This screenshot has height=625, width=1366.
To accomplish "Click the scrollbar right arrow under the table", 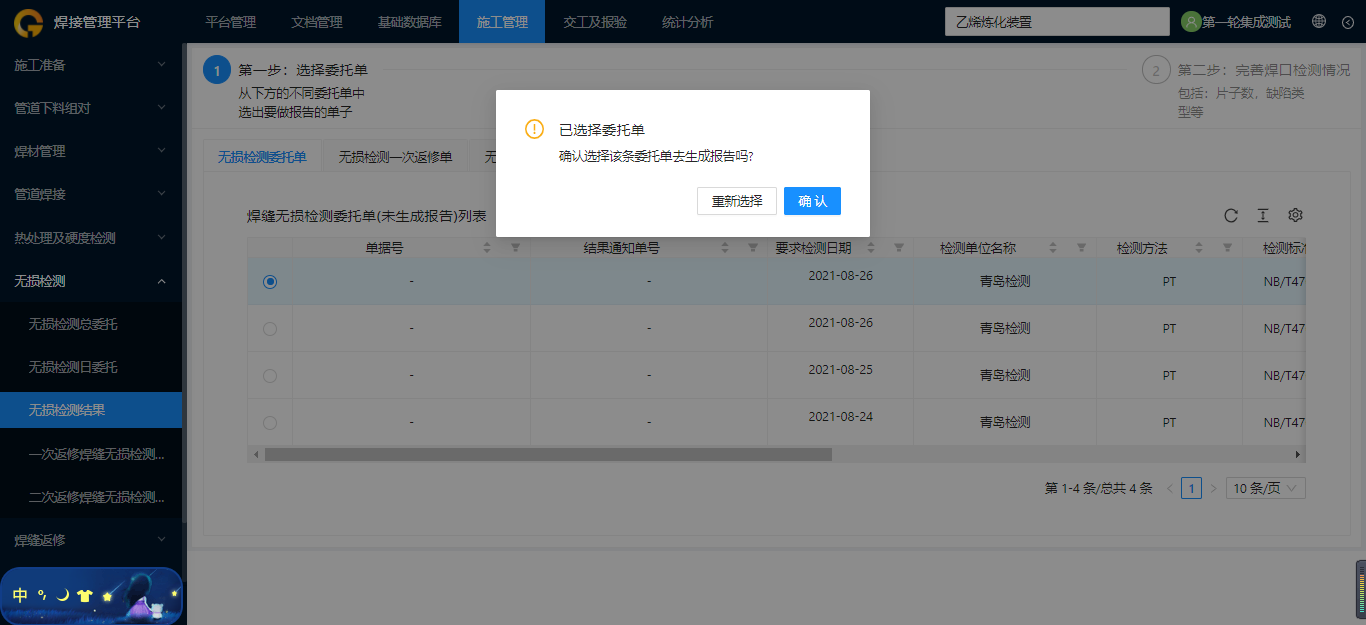I will 1298,454.
